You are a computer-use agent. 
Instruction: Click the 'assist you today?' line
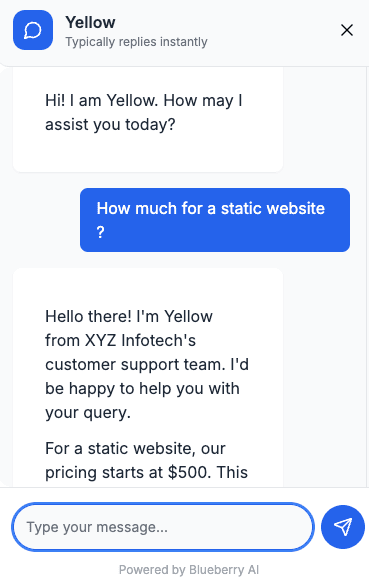click(x=110, y=125)
